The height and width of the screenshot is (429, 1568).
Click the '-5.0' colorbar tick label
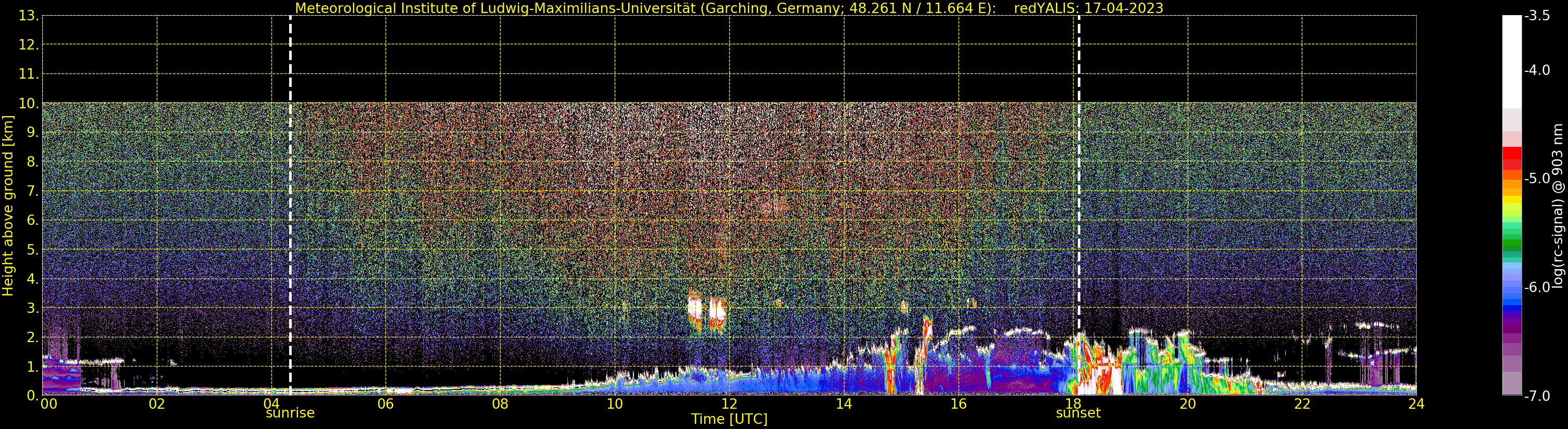tap(1537, 178)
